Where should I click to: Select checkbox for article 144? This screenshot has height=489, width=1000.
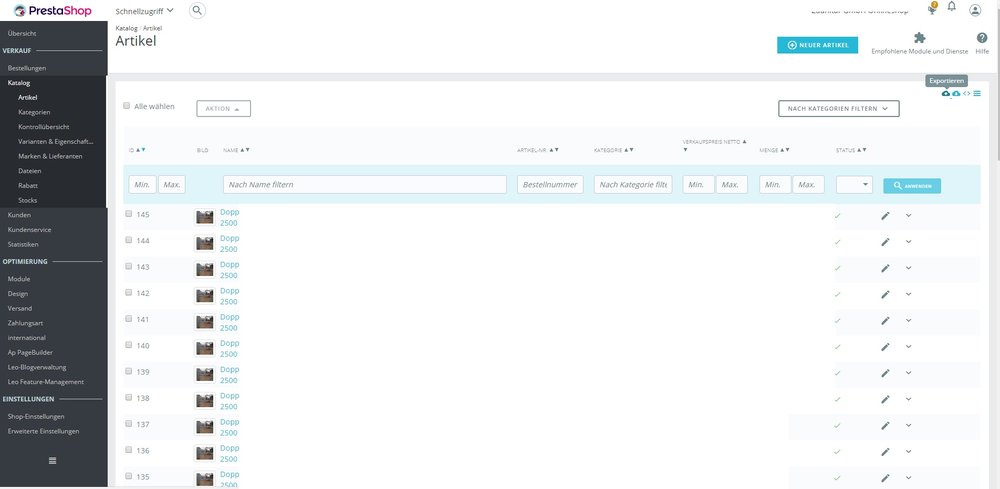pos(129,240)
